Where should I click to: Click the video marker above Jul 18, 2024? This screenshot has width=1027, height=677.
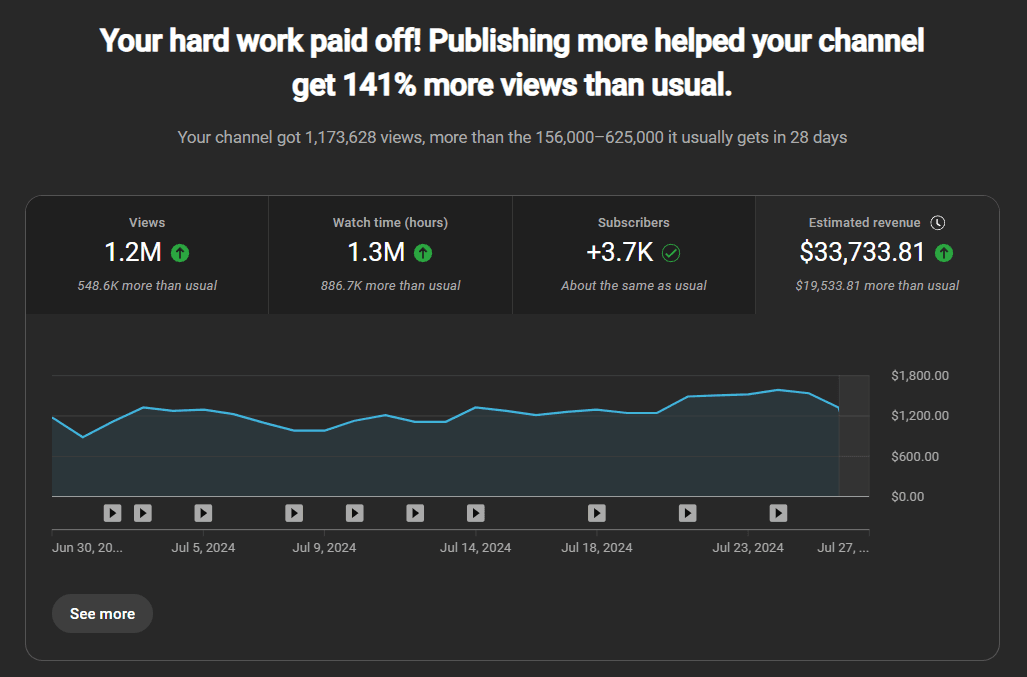coord(597,513)
